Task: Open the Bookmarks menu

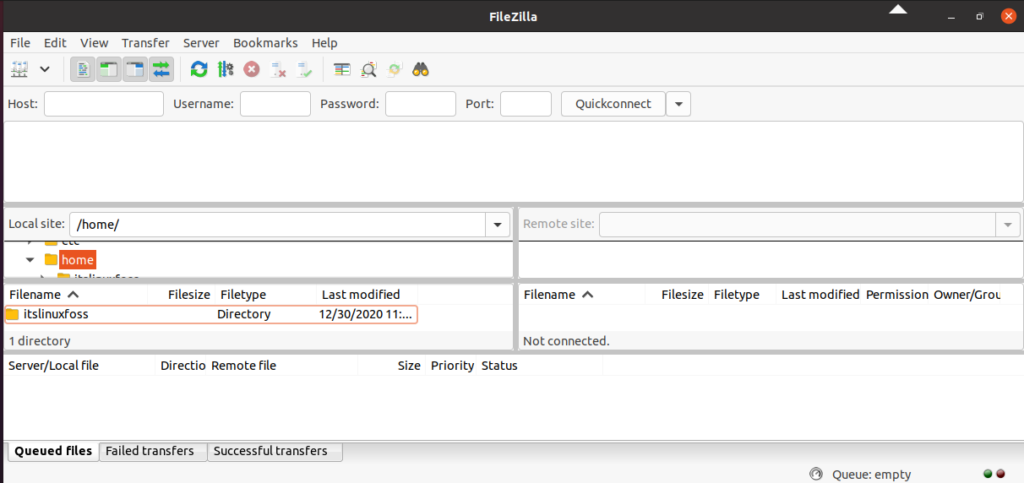Action: [265, 43]
